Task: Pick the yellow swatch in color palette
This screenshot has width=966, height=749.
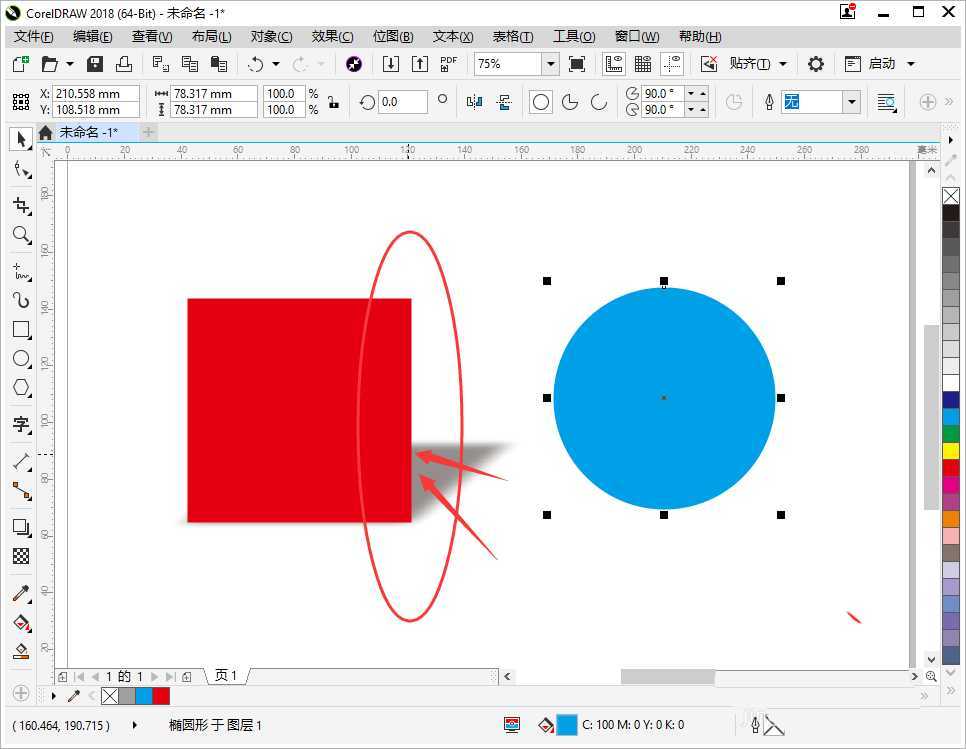Action: point(950,450)
